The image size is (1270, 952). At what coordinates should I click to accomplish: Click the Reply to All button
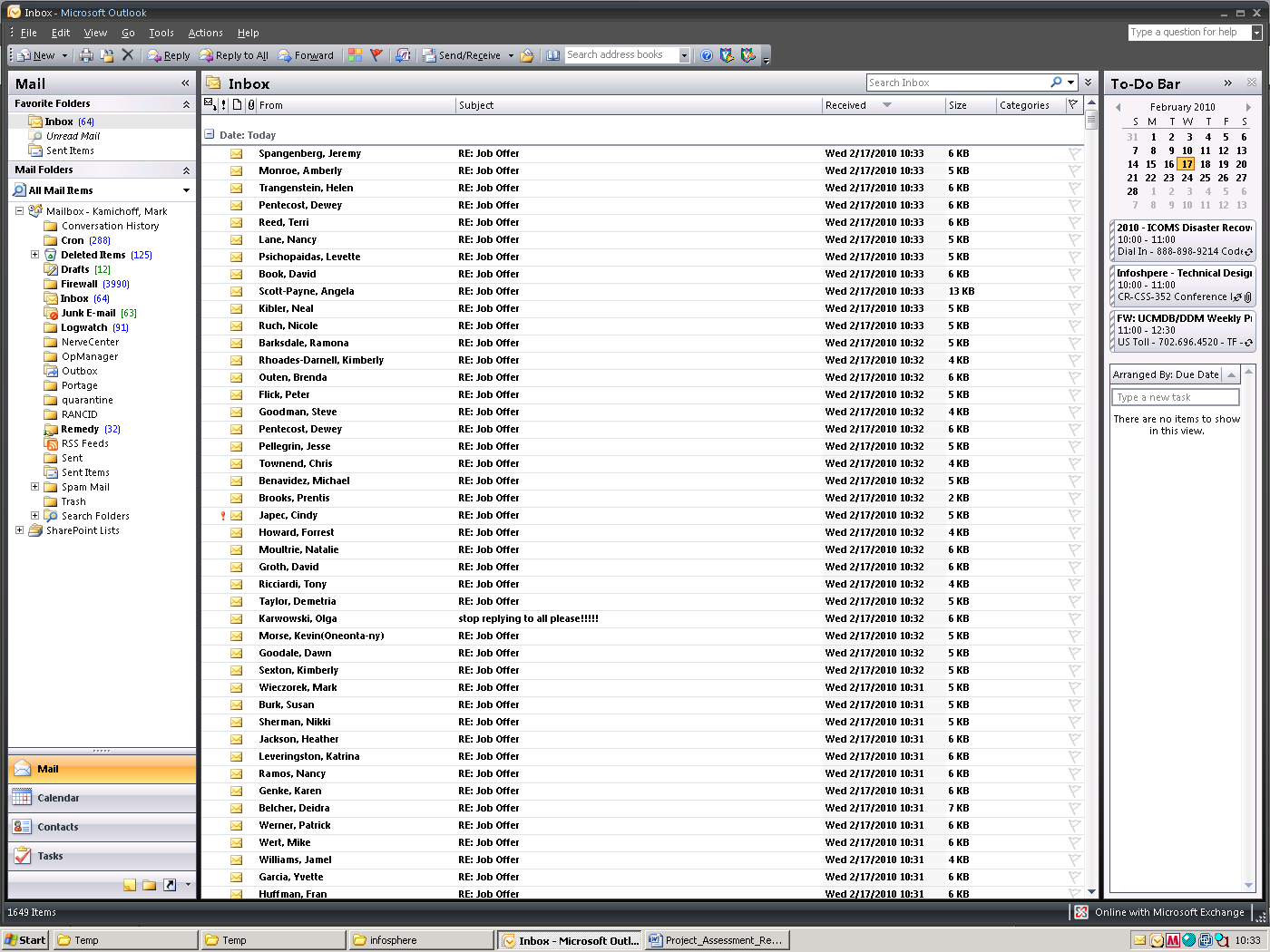(x=233, y=55)
